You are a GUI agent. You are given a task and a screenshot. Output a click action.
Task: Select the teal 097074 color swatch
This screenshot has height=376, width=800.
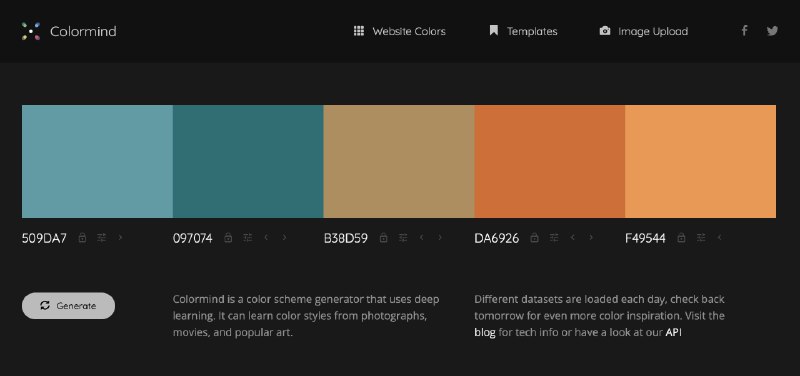click(248, 161)
